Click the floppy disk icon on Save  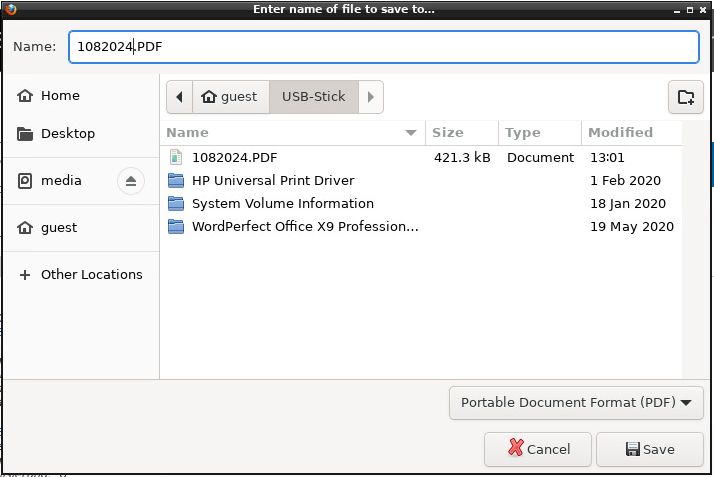(x=633, y=449)
